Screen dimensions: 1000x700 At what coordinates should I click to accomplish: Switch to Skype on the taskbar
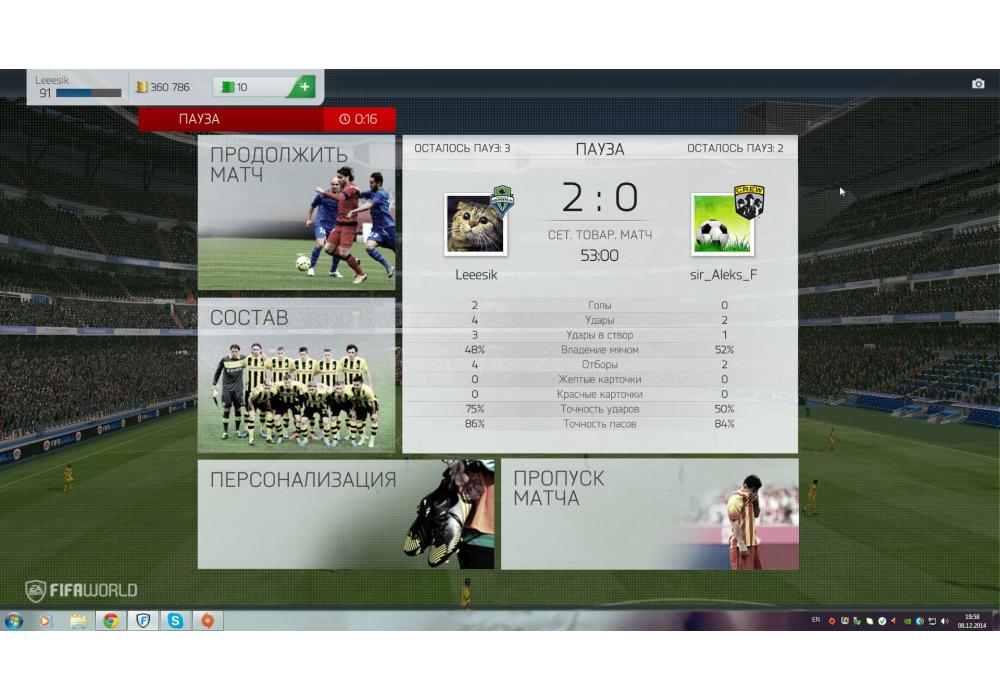(175, 620)
